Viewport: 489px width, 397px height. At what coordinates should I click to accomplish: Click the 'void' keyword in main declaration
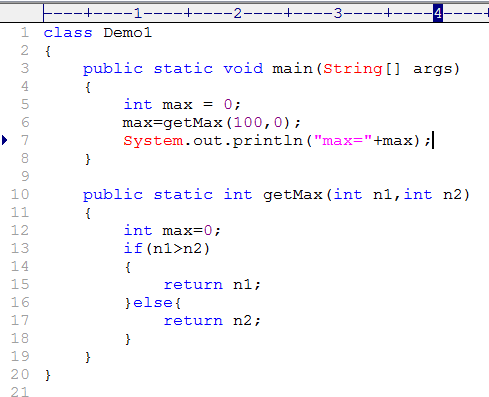pyautogui.click(x=243, y=69)
